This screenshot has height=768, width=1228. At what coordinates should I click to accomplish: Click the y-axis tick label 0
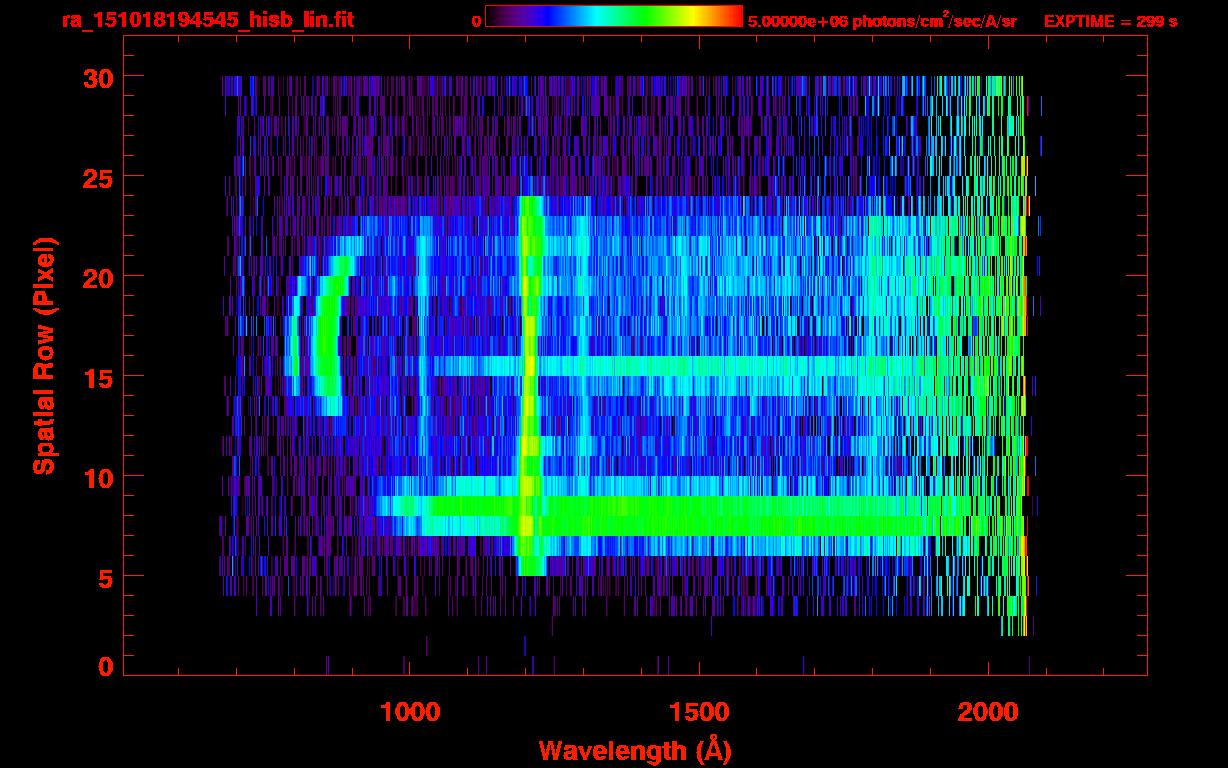[107, 667]
